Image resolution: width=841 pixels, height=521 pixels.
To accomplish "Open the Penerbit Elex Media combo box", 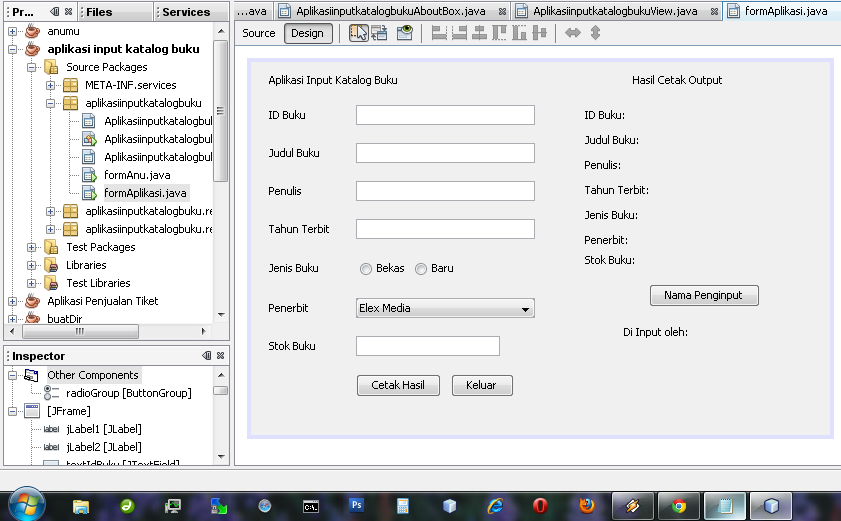I will (x=445, y=308).
